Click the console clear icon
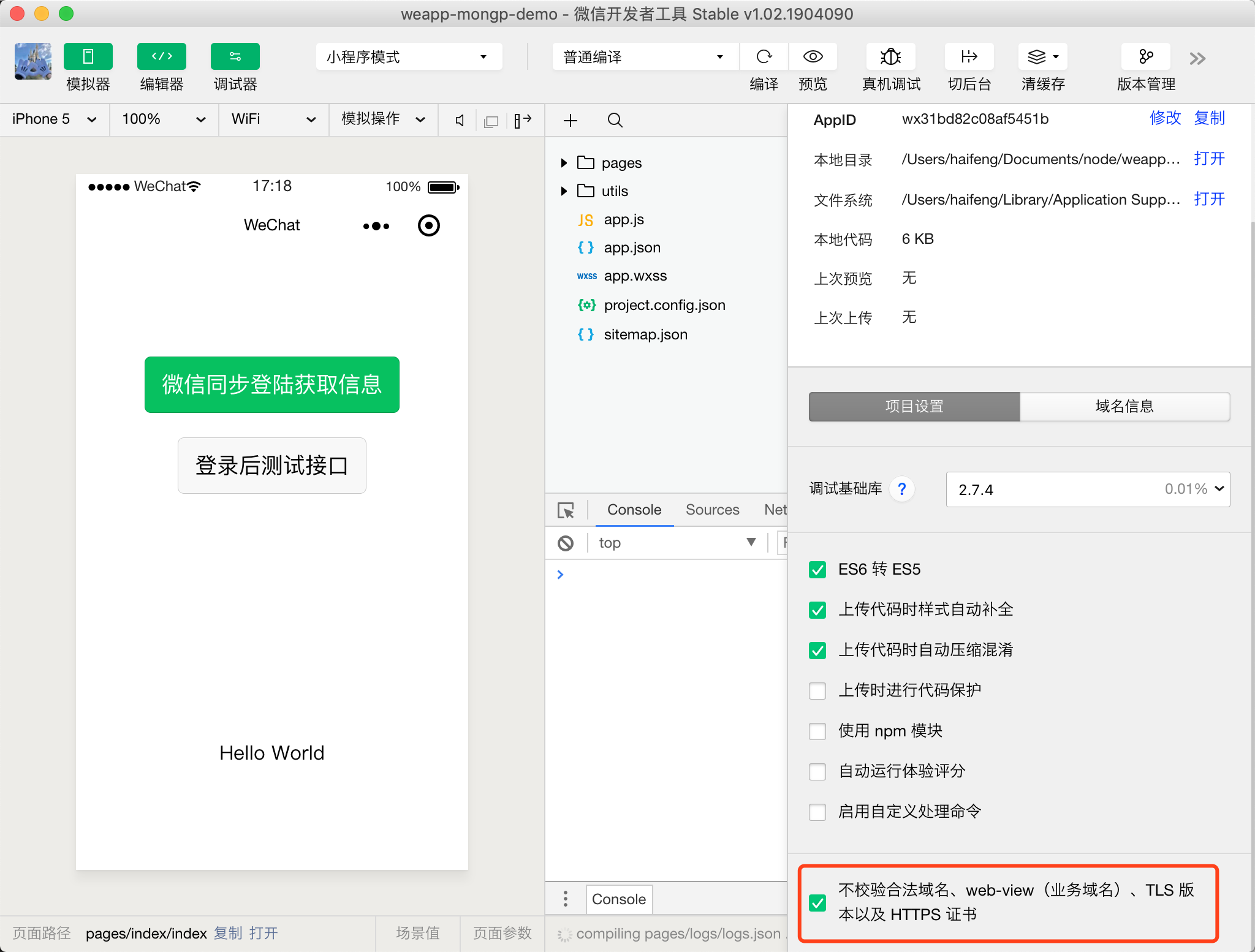 click(565, 543)
